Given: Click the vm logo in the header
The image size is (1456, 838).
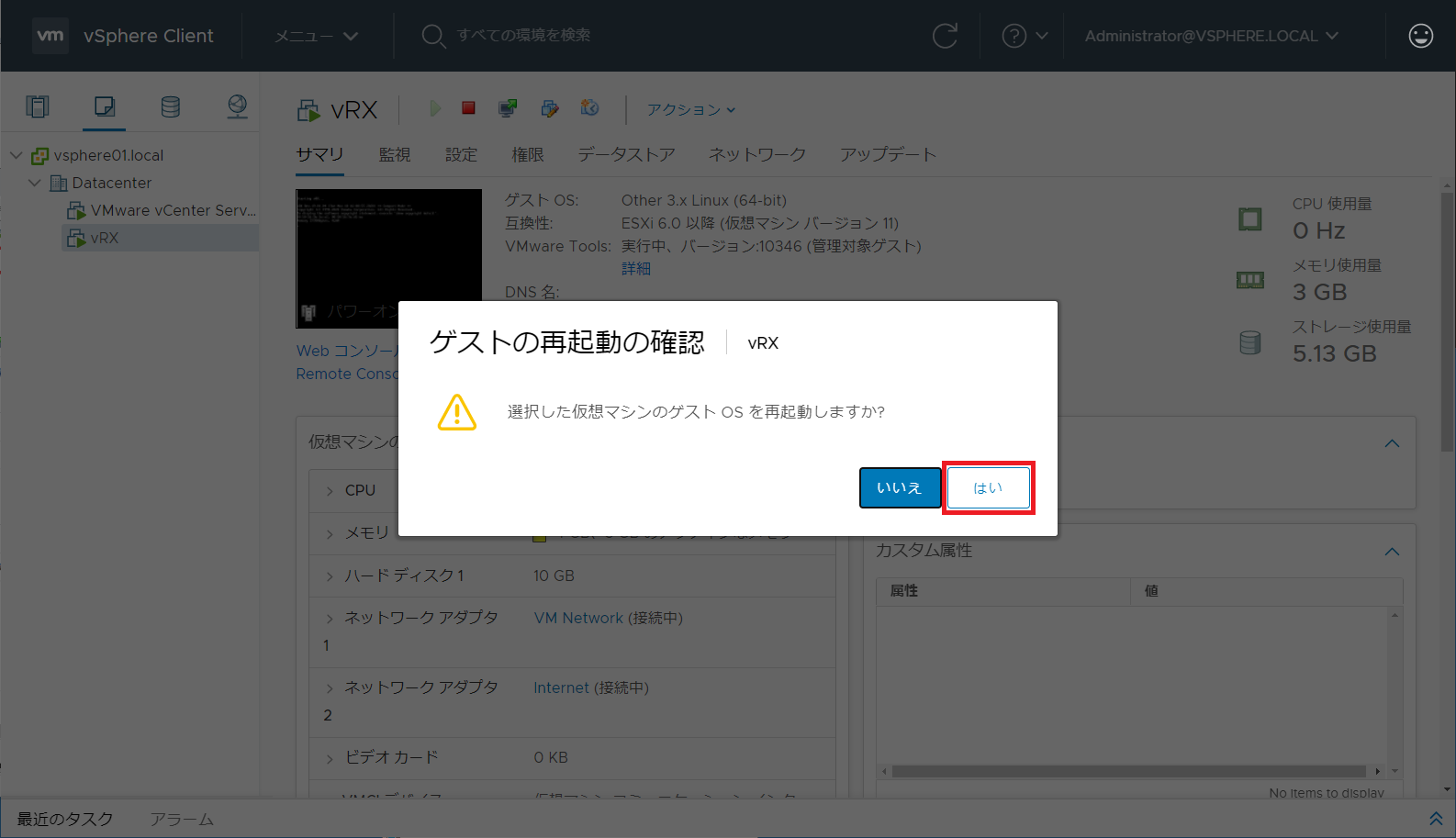Looking at the screenshot, I should (50, 36).
